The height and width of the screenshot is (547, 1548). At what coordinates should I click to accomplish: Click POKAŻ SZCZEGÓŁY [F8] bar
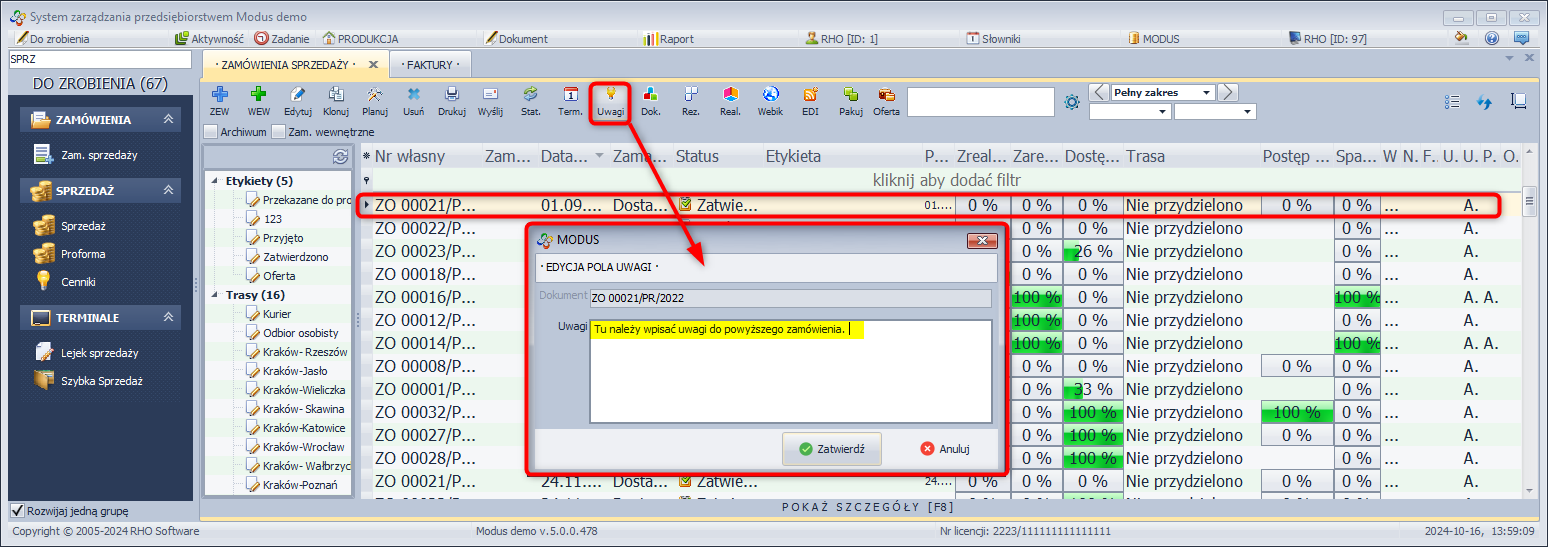(x=866, y=507)
